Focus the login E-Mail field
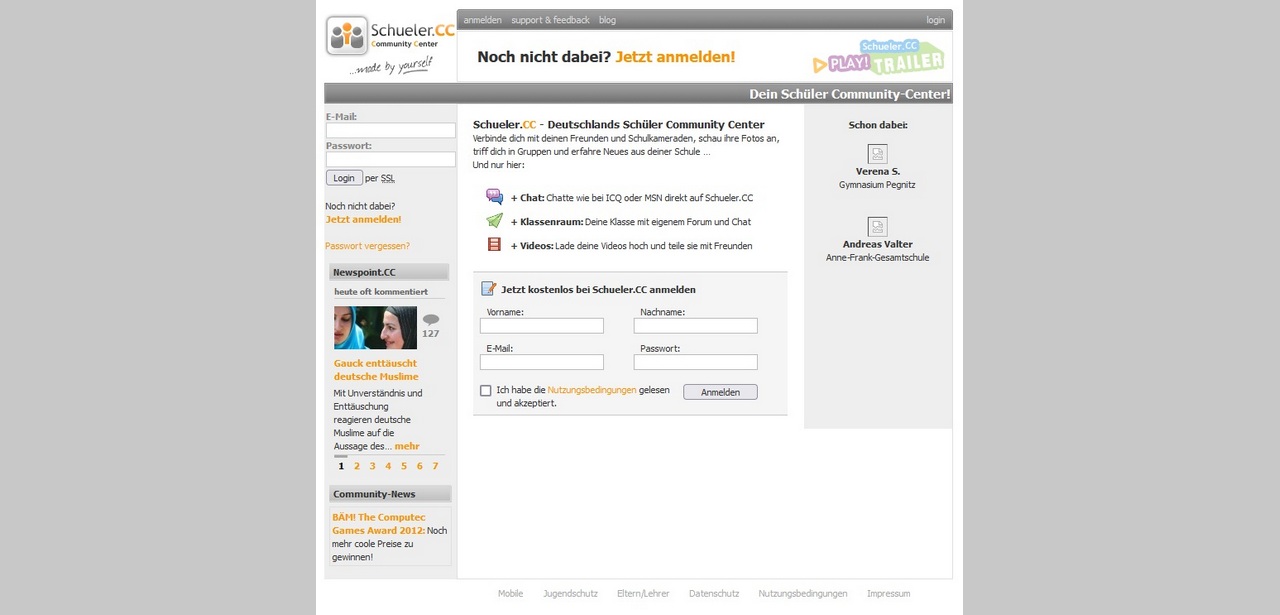The image size is (1280, 615). click(x=391, y=131)
